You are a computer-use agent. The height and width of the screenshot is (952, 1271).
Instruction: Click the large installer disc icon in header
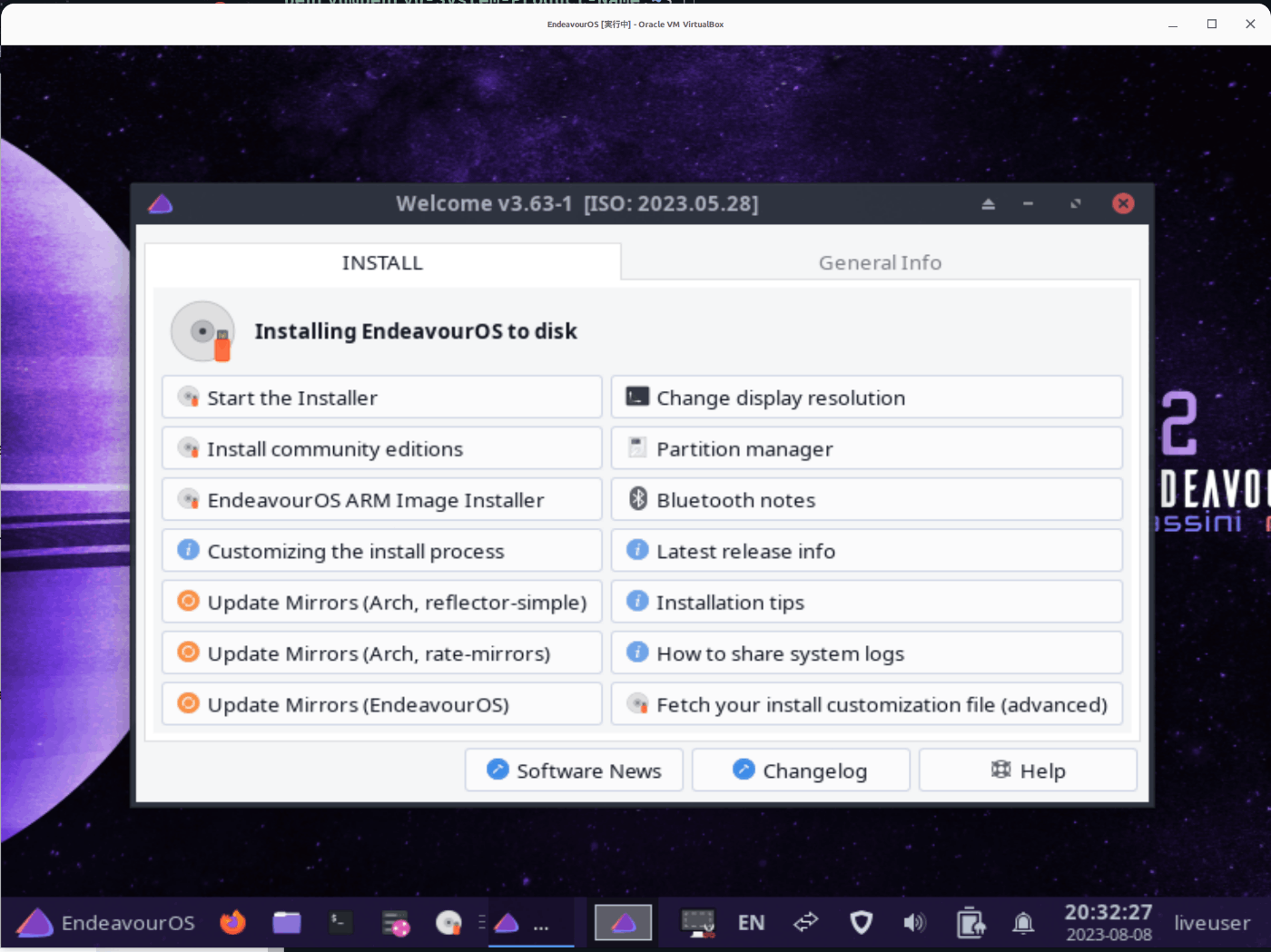(x=203, y=331)
